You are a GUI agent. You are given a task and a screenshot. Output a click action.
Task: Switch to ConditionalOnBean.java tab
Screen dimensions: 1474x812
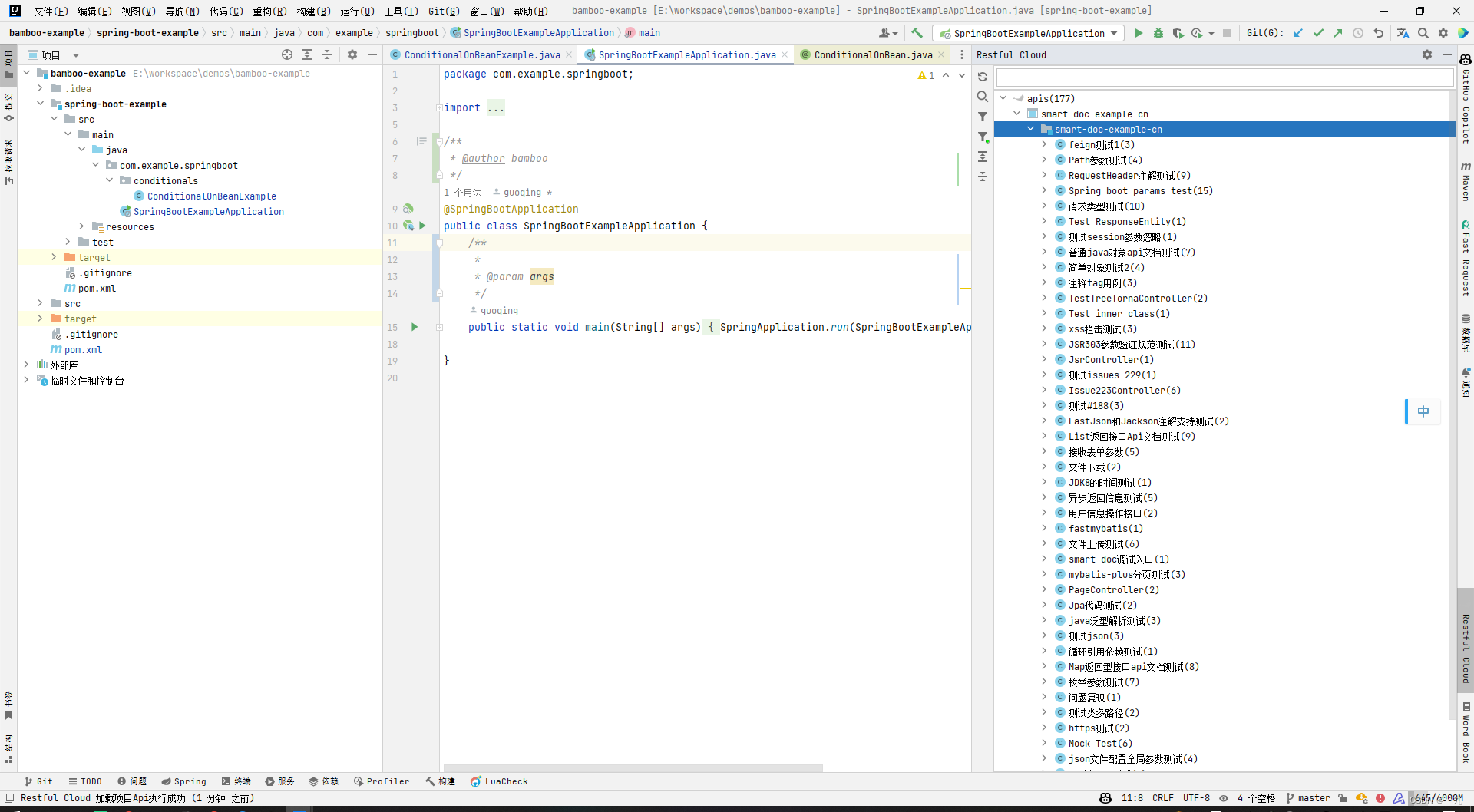[873, 54]
